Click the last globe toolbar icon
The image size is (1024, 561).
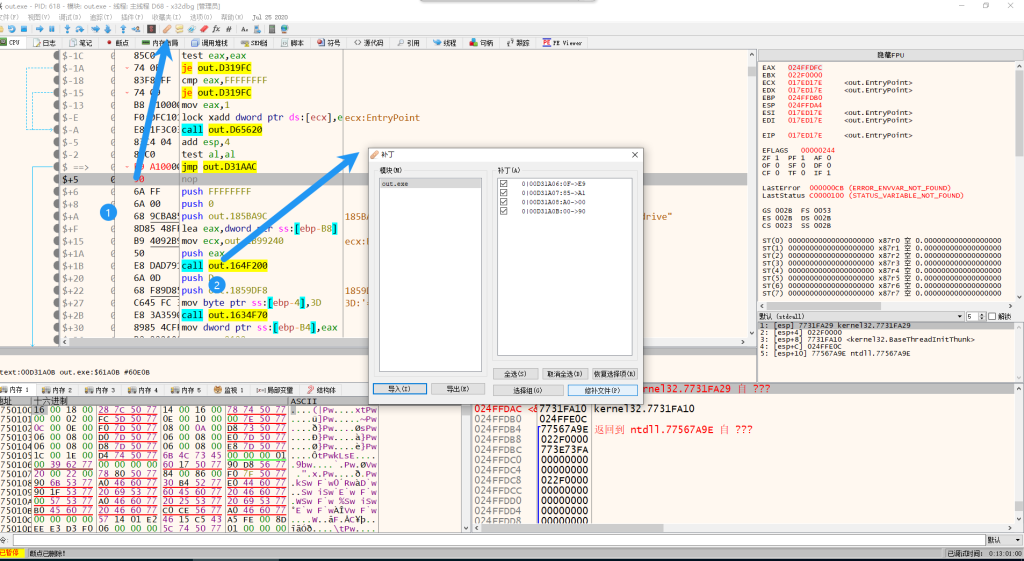(x=285, y=29)
